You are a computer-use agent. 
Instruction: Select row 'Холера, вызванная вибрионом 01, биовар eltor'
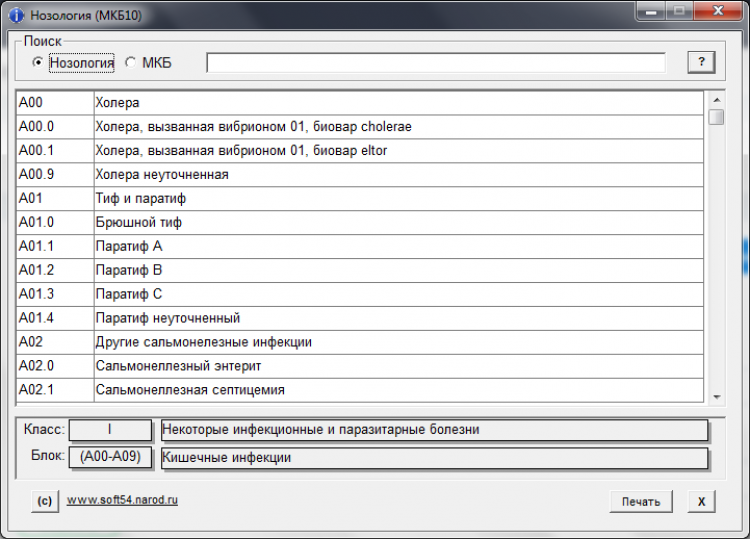[360, 151]
